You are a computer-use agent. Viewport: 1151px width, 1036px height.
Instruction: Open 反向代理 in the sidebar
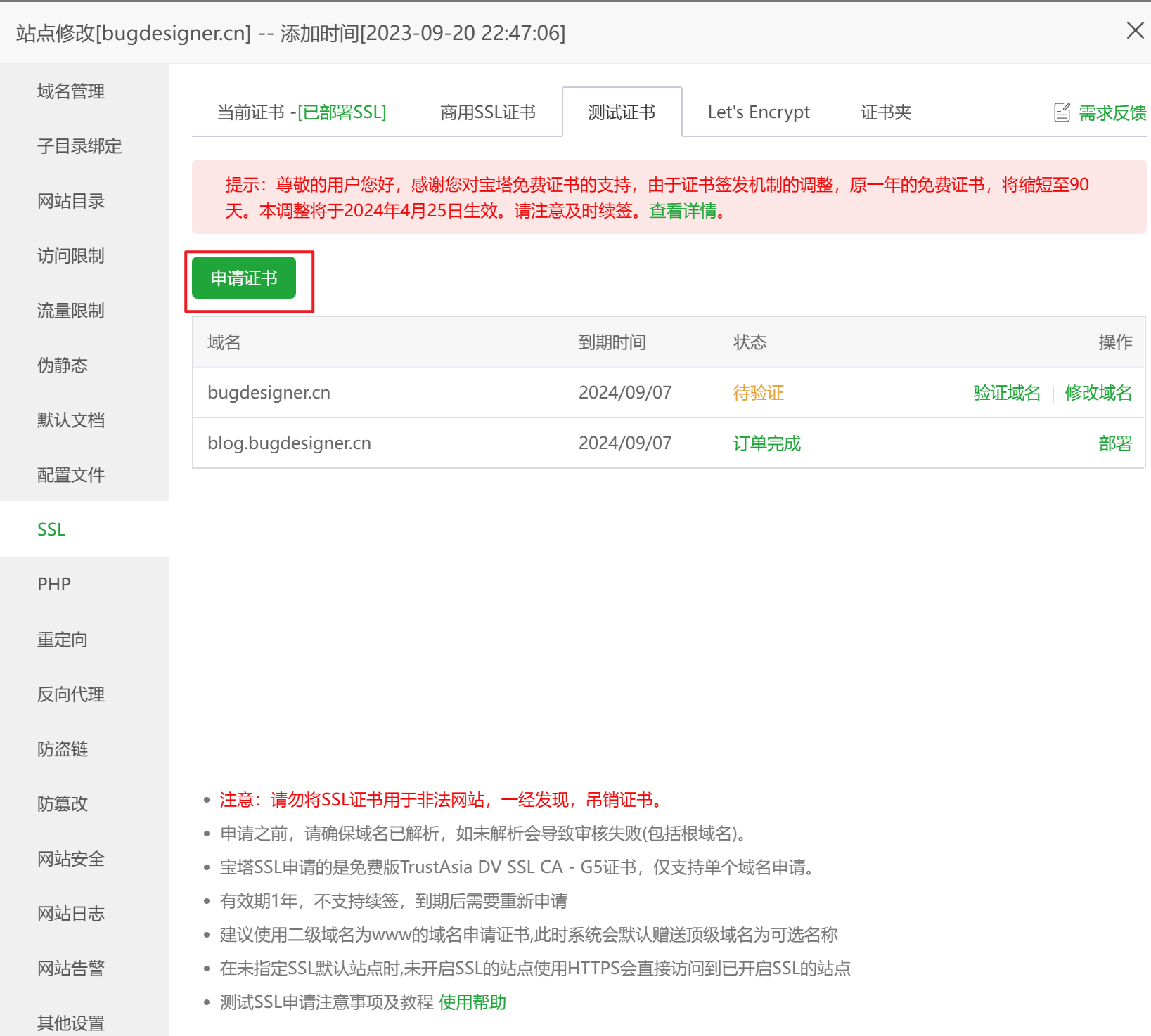pyautogui.click(x=84, y=694)
